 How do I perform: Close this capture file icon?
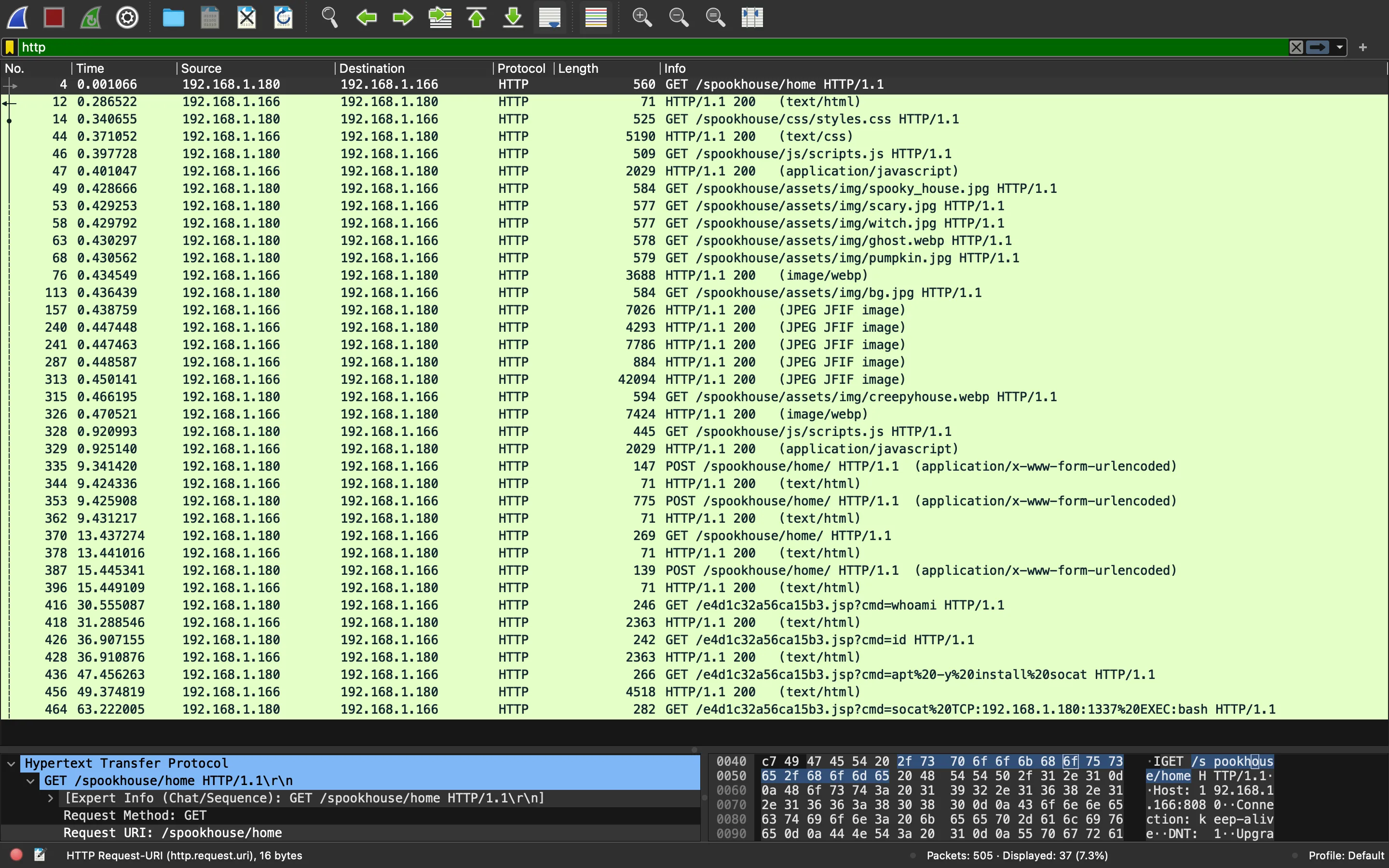click(247, 17)
